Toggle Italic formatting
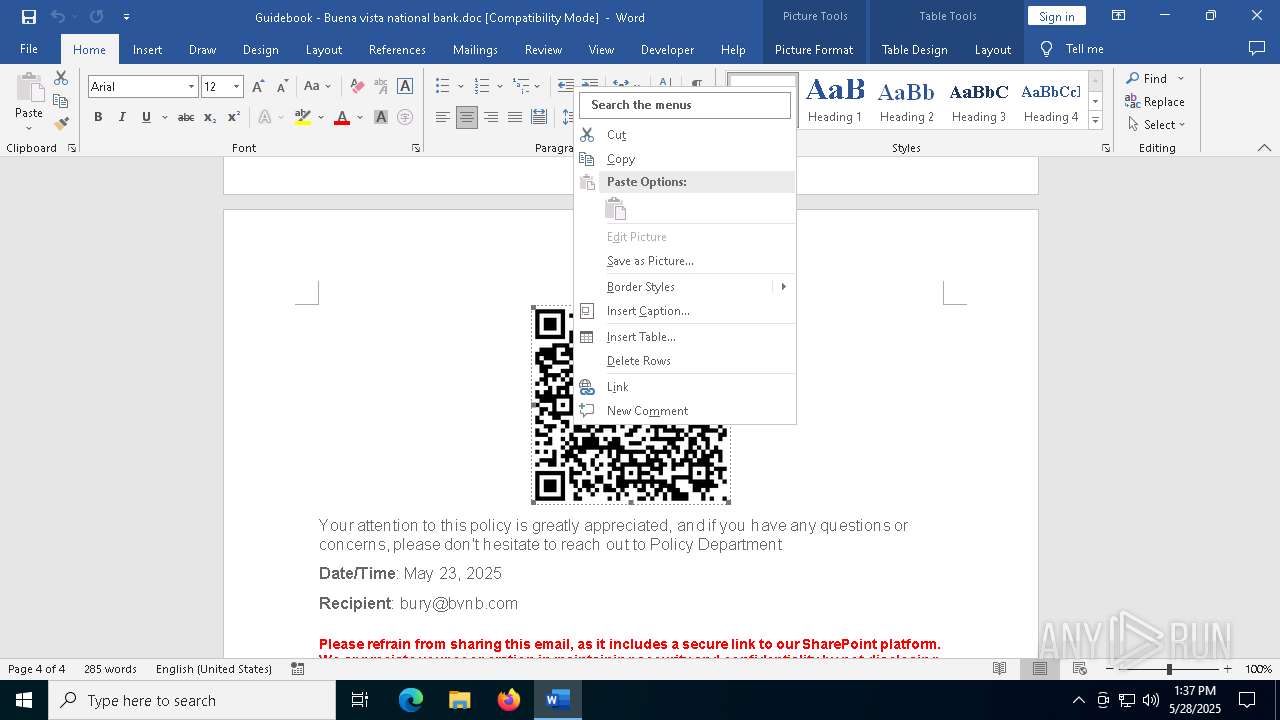The height and width of the screenshot is (720, 1280). [122, 117]
